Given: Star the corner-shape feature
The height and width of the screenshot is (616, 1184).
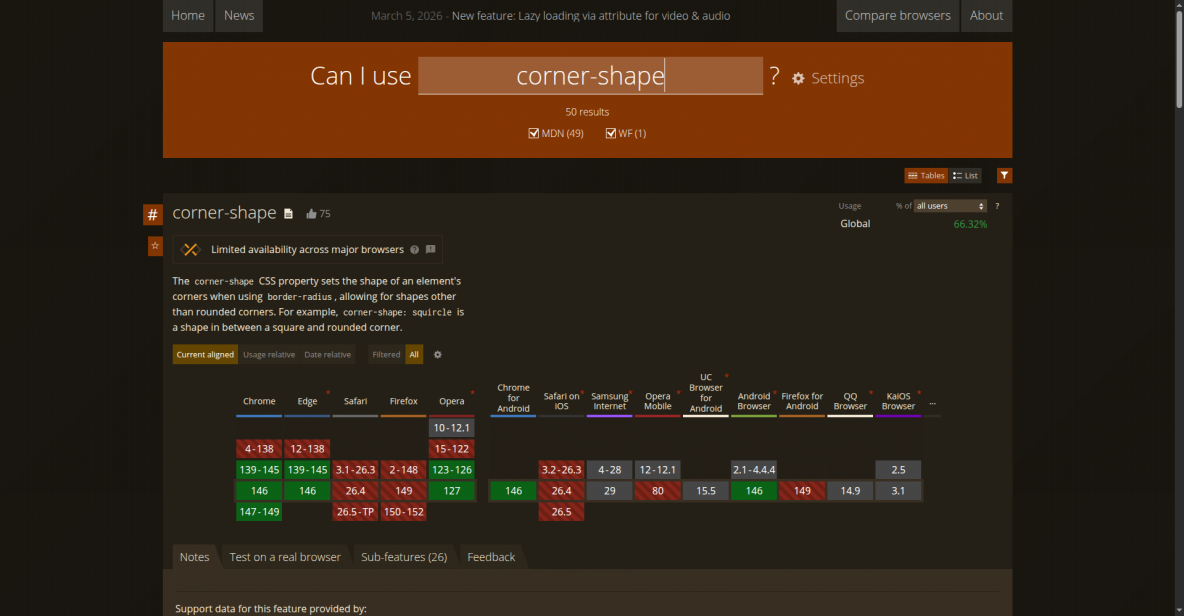Looking at the screenshot, I should click(x=155, y=246).
